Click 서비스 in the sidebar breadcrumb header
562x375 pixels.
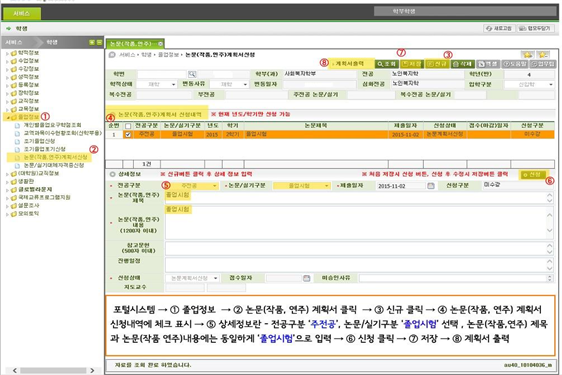click(x=14, y=42)
